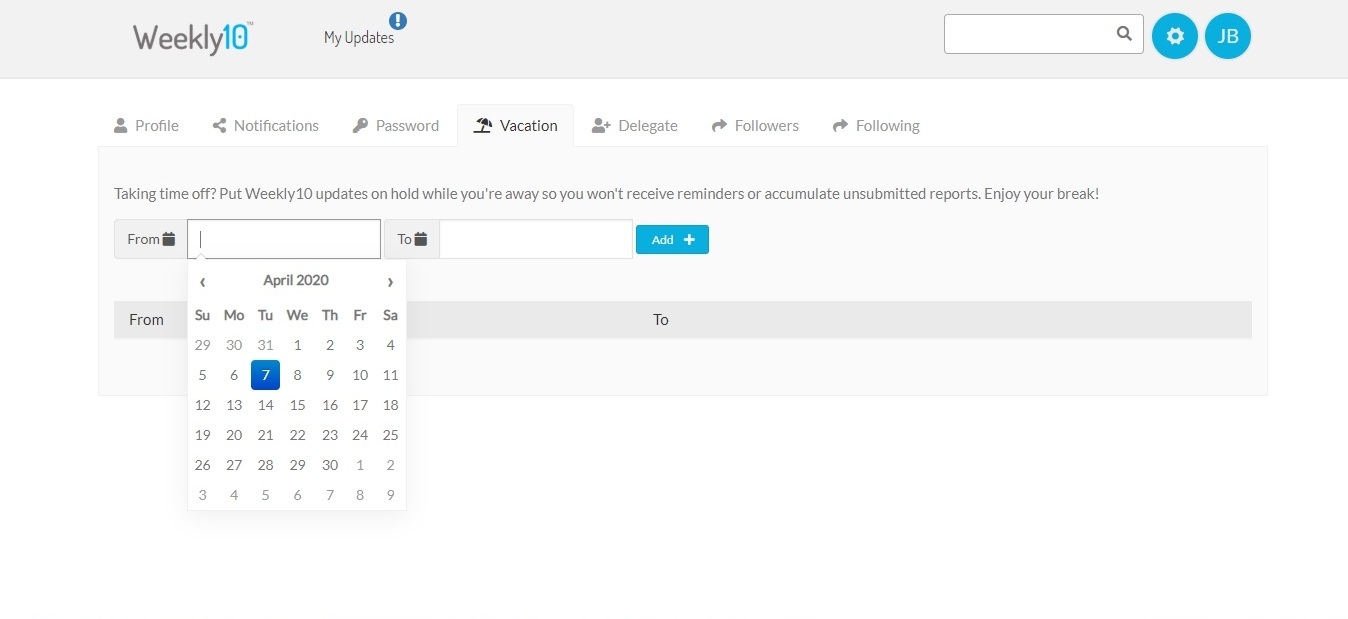The image size is (1348, 619).
Task: Go to previous month in calendar
Action: click(203, 281)
